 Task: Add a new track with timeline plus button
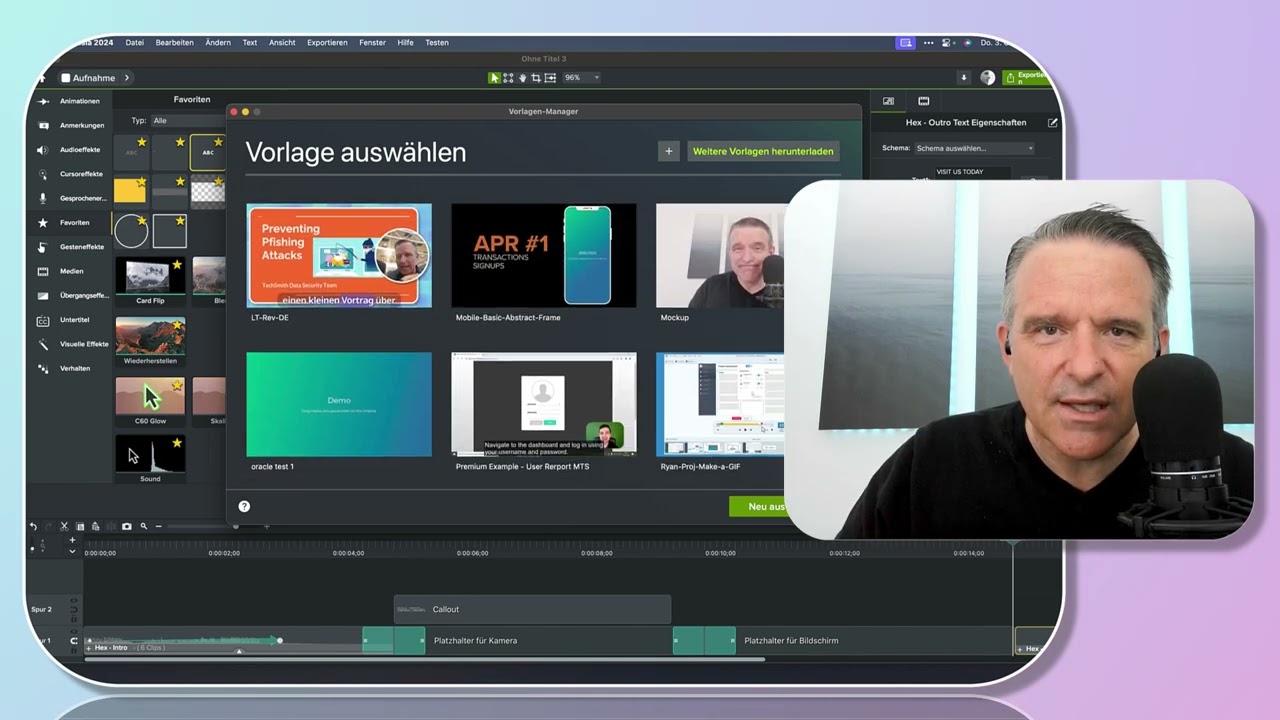click(72, 540)
